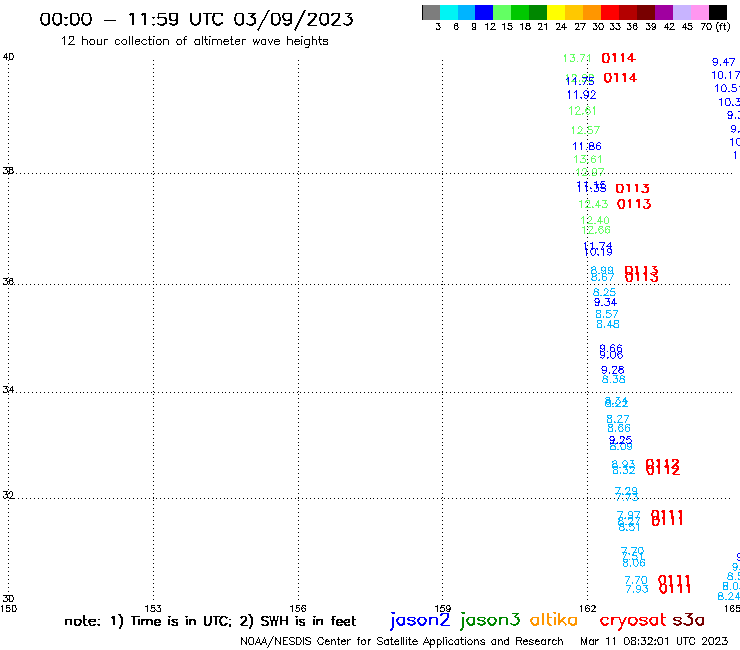Click the altika satellite legend label
This screenshot has height=650, width=740.
[554, 619]
